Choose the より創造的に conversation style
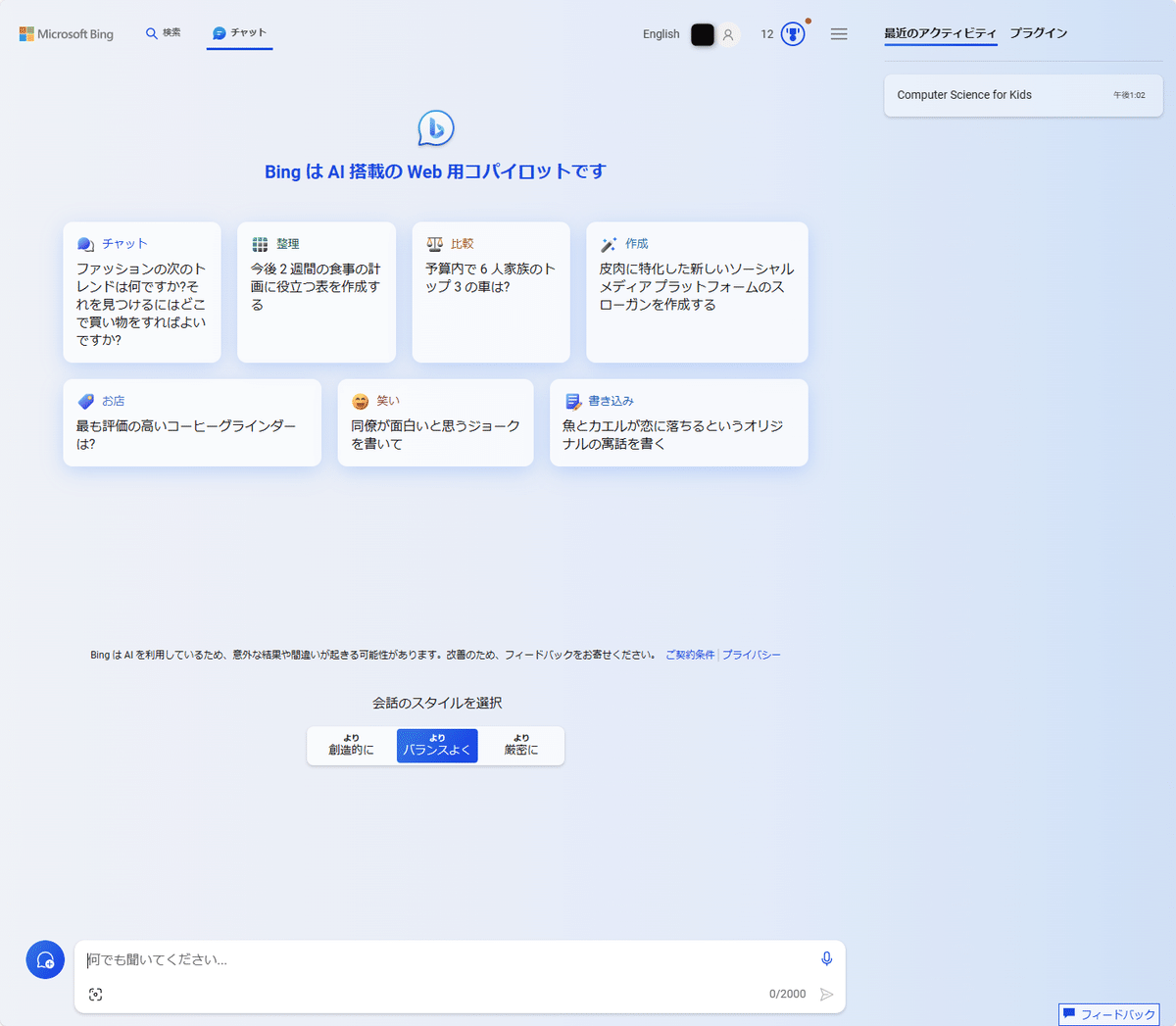Image resolution: width=1176 pixels, height=1026 pixels. 351,746
